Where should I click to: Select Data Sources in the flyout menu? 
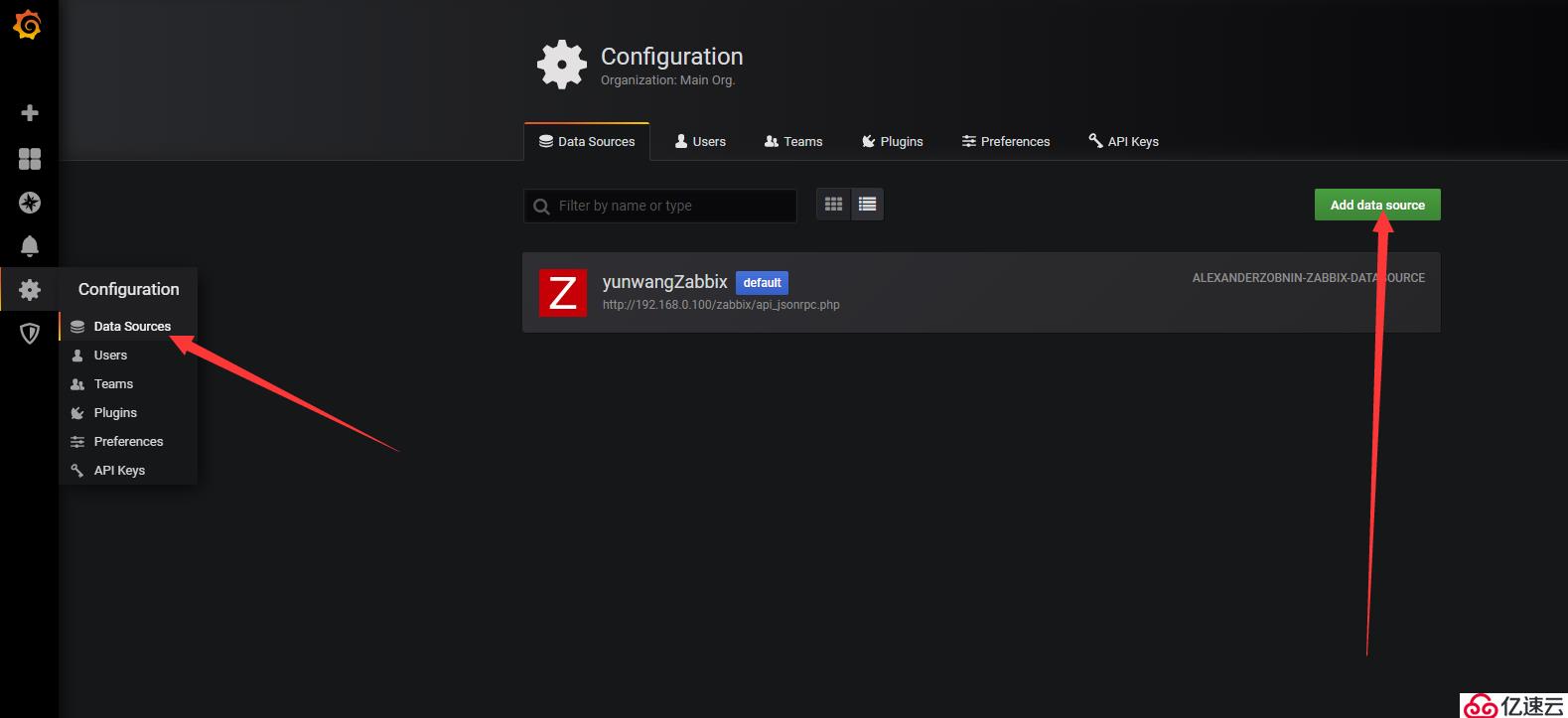pos(128,326)
